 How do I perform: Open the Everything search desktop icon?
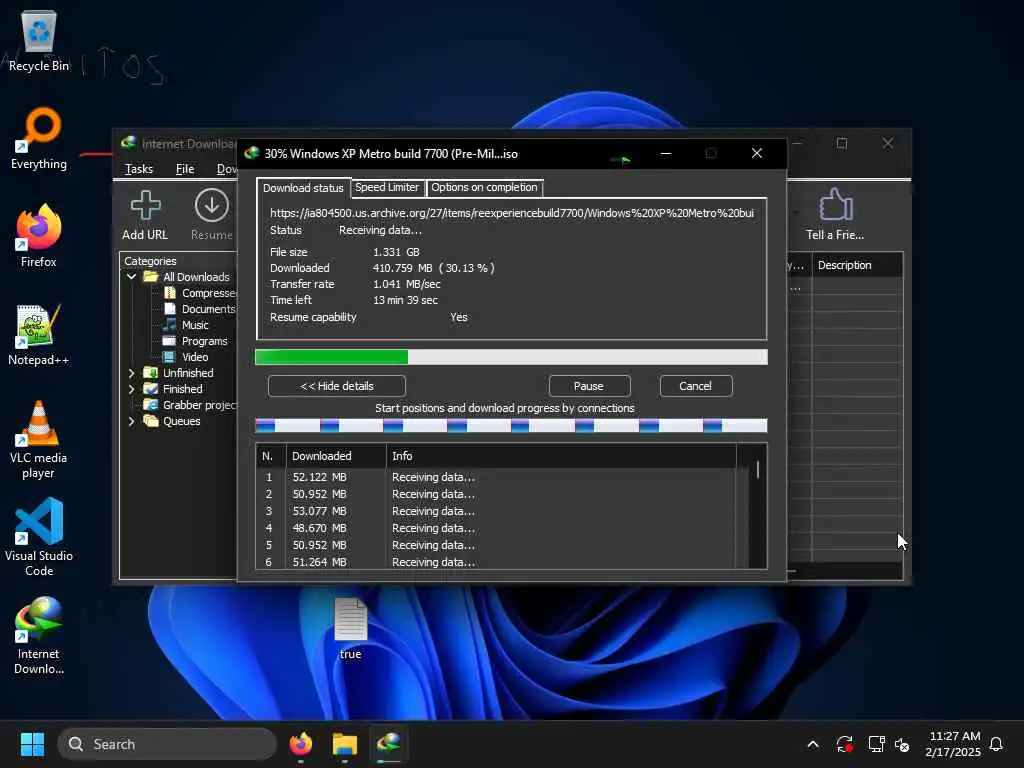(x=39, y=138)
